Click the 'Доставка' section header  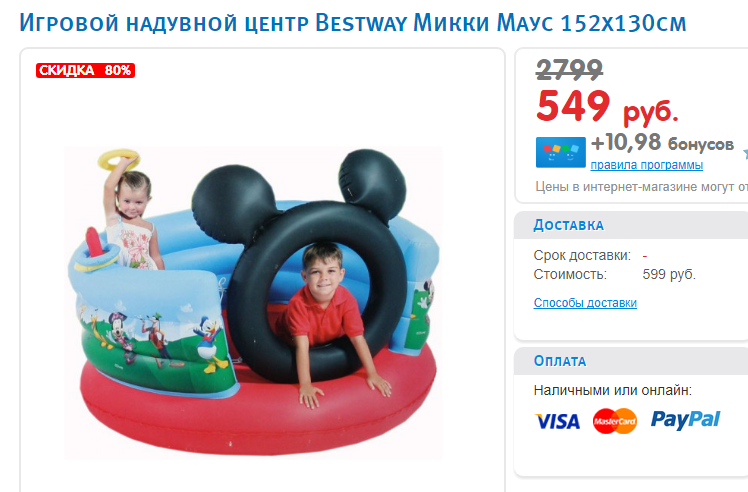(568, 225)
